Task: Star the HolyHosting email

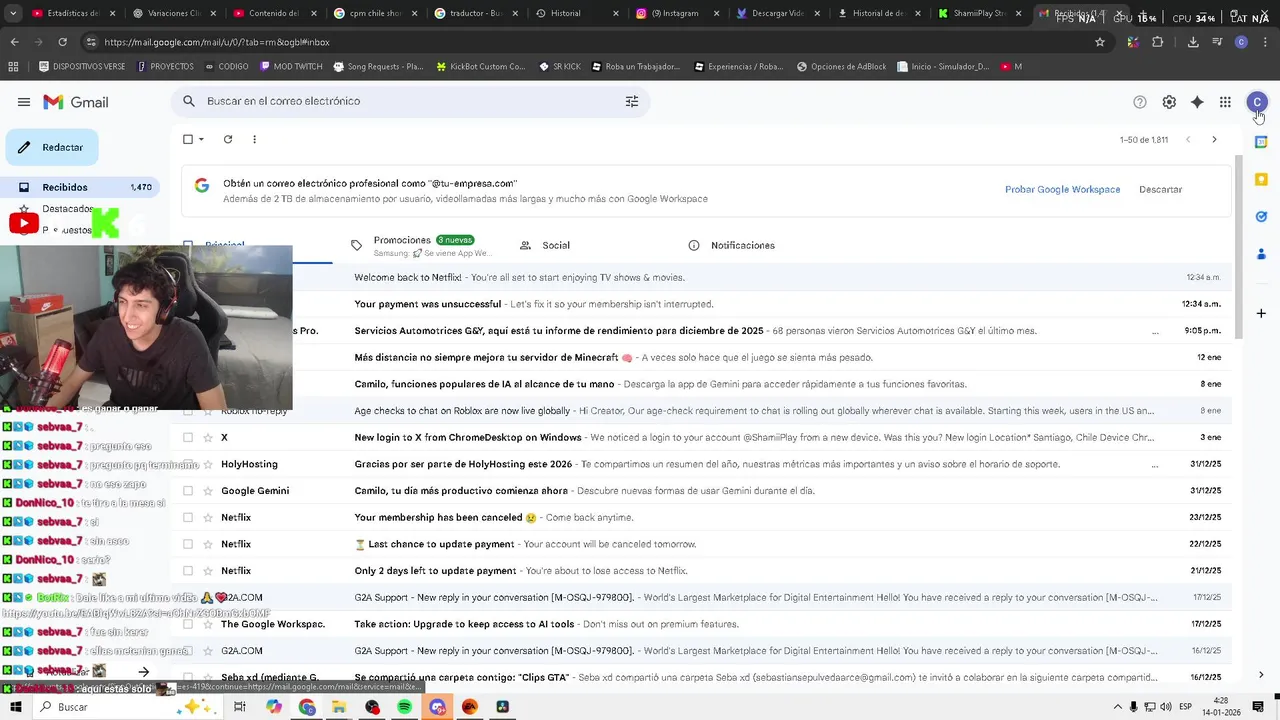Action: (208, 464)
